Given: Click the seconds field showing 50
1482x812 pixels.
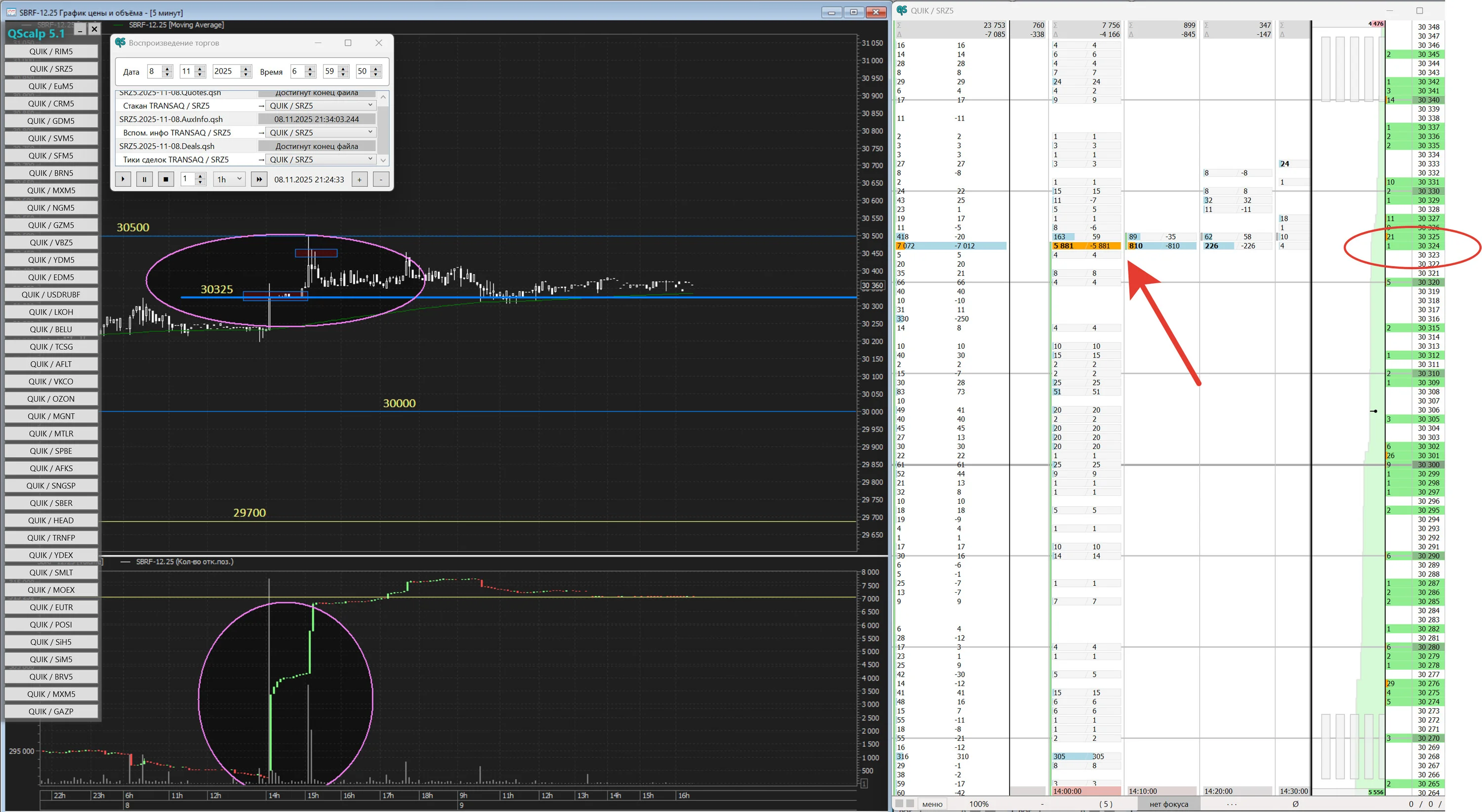Looking at the screenshot, I should coord(363,71).
